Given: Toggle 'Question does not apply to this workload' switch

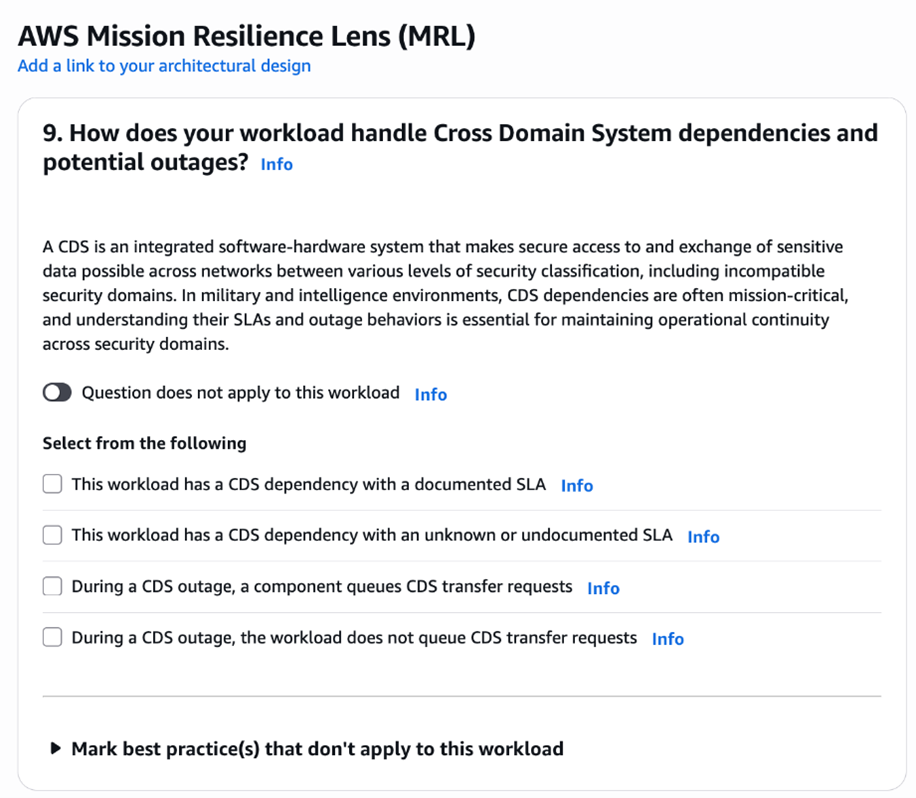Looking at the screenshot, I should click(57, 393).
